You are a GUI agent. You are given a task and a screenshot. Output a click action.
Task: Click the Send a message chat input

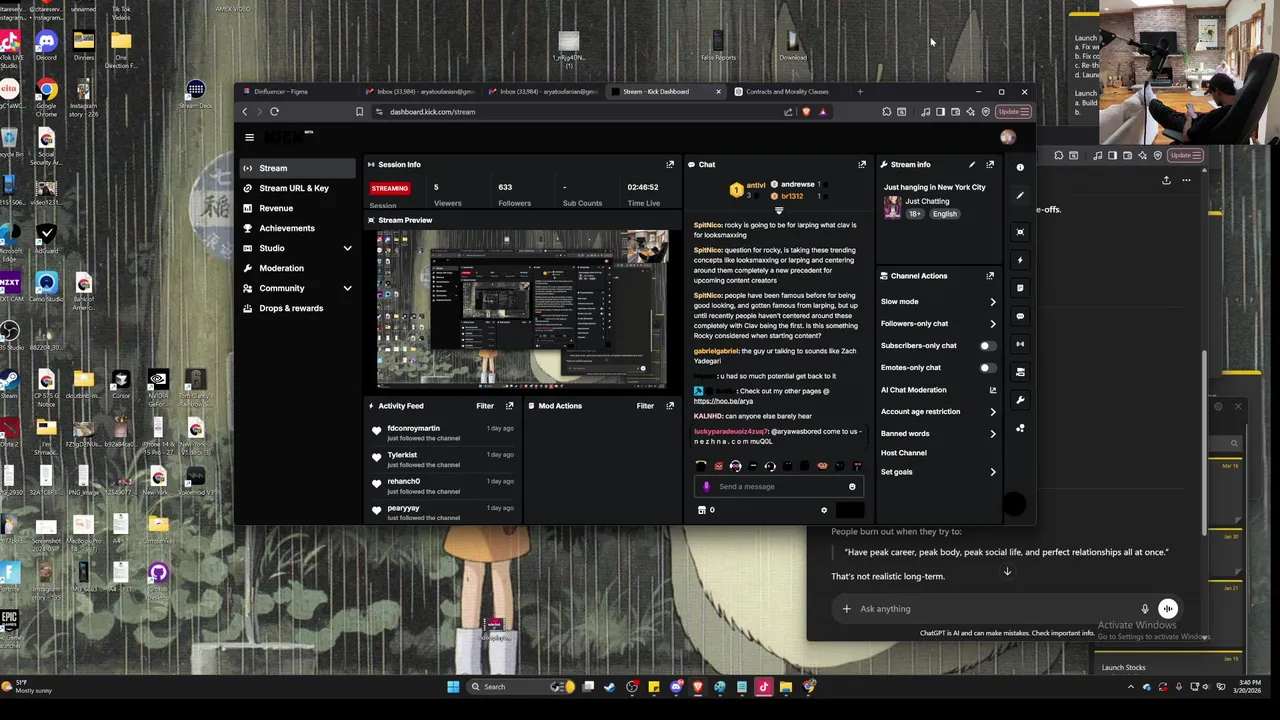click(778, 487)
